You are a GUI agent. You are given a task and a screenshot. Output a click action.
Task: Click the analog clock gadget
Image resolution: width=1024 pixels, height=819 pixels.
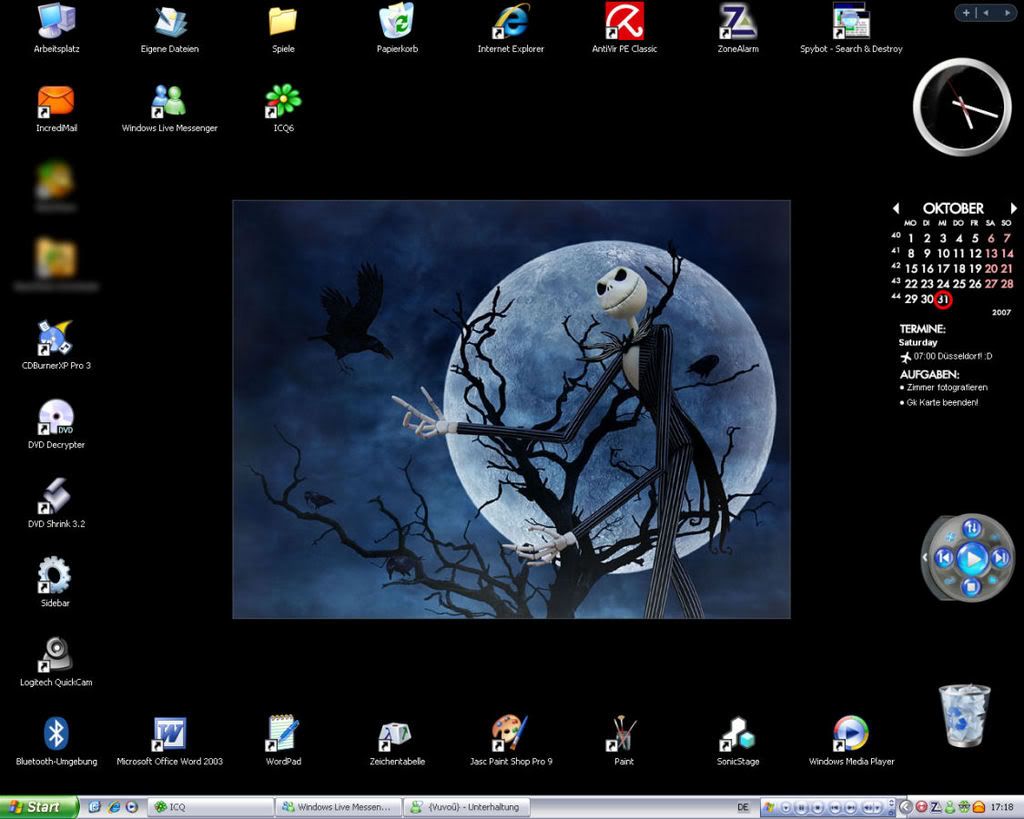pyautogui.click(x=962, y=107)
